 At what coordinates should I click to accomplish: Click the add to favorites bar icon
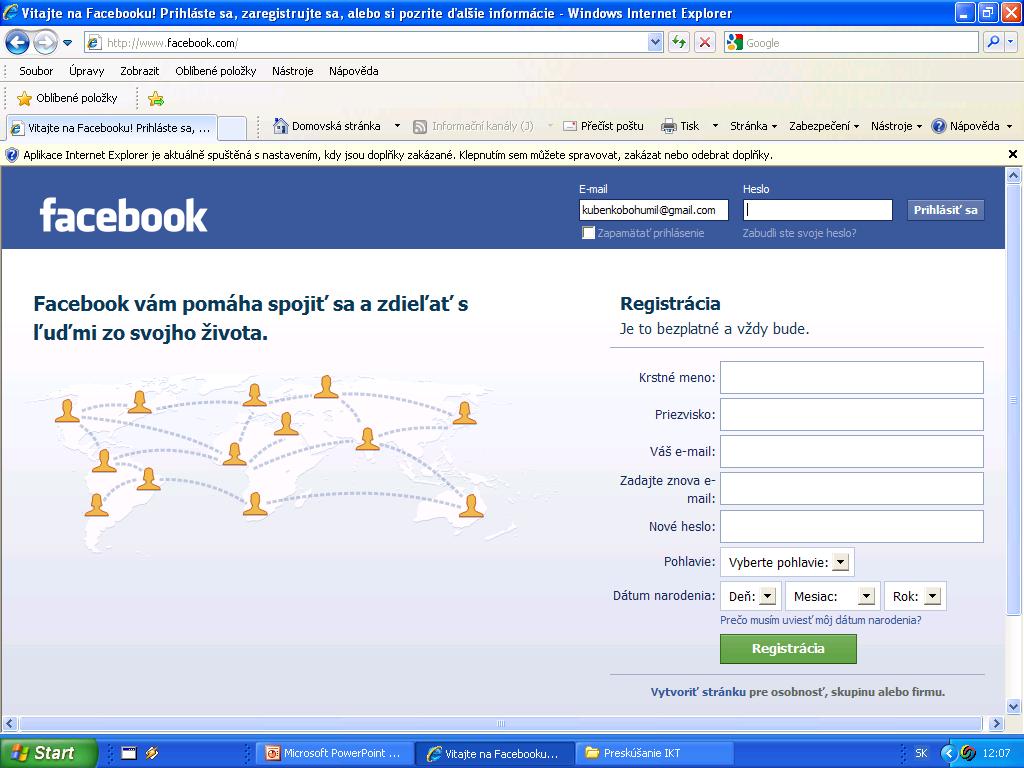[x=155, y=99]
